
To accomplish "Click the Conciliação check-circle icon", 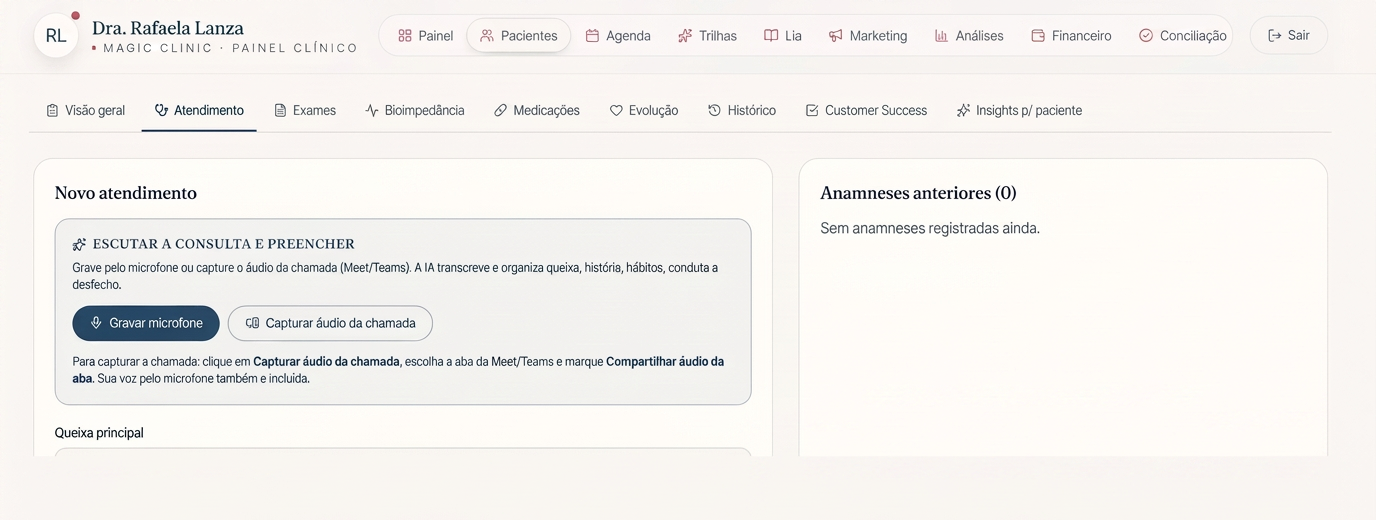I will pos(1146,36).
